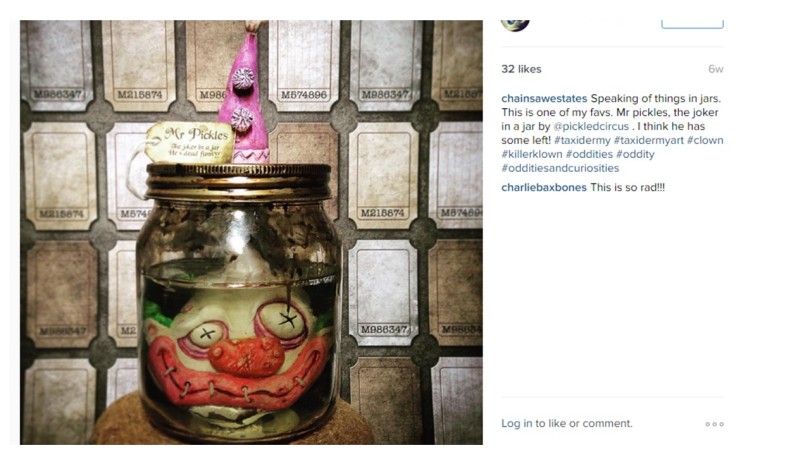This screenshot has height=455, width=810.
Task: Open the #clown hashtag
Action: pos(705,140)
